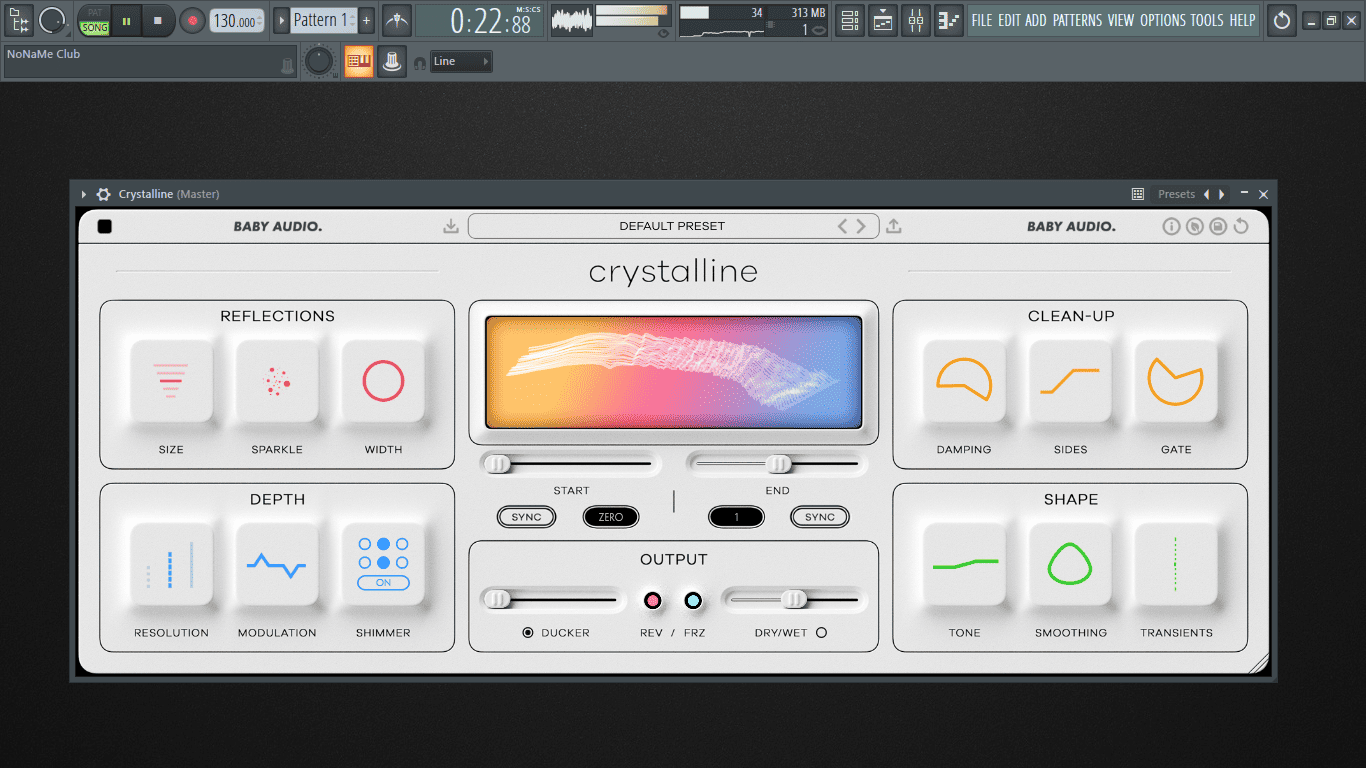Select previous preset via left chevron
Image resolution: width=1366 pixels, height=768 pixels.
point(843,226)
